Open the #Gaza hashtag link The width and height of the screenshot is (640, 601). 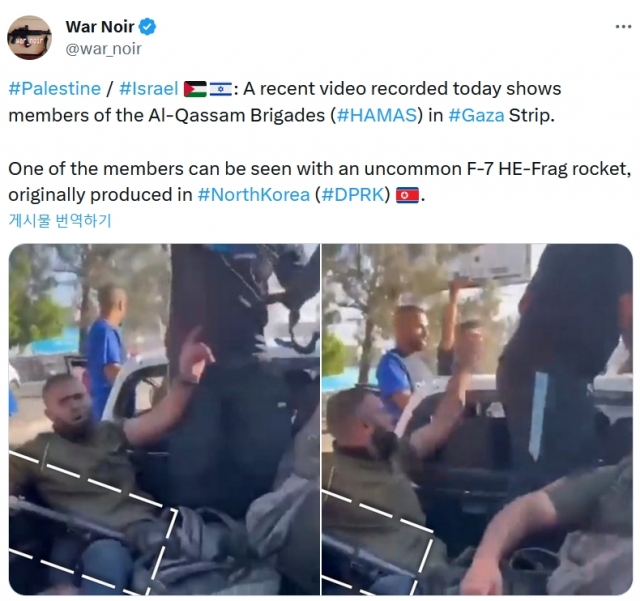tap(476, 116)
